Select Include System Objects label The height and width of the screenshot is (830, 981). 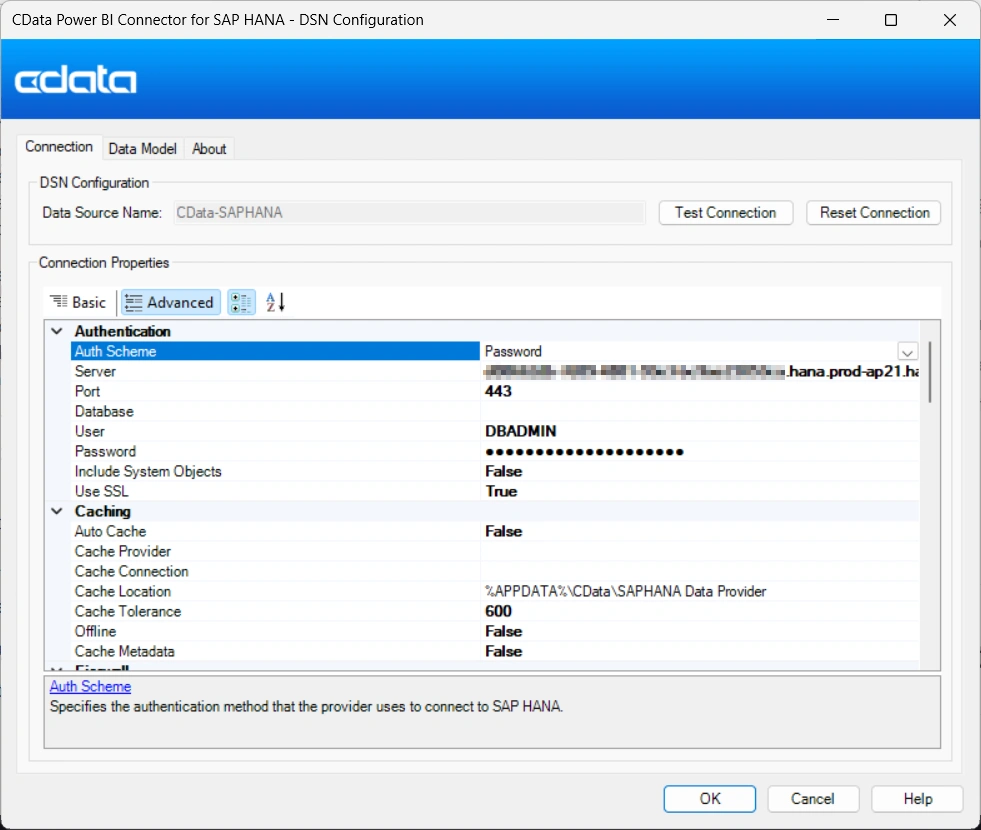(x=148, y=472)
